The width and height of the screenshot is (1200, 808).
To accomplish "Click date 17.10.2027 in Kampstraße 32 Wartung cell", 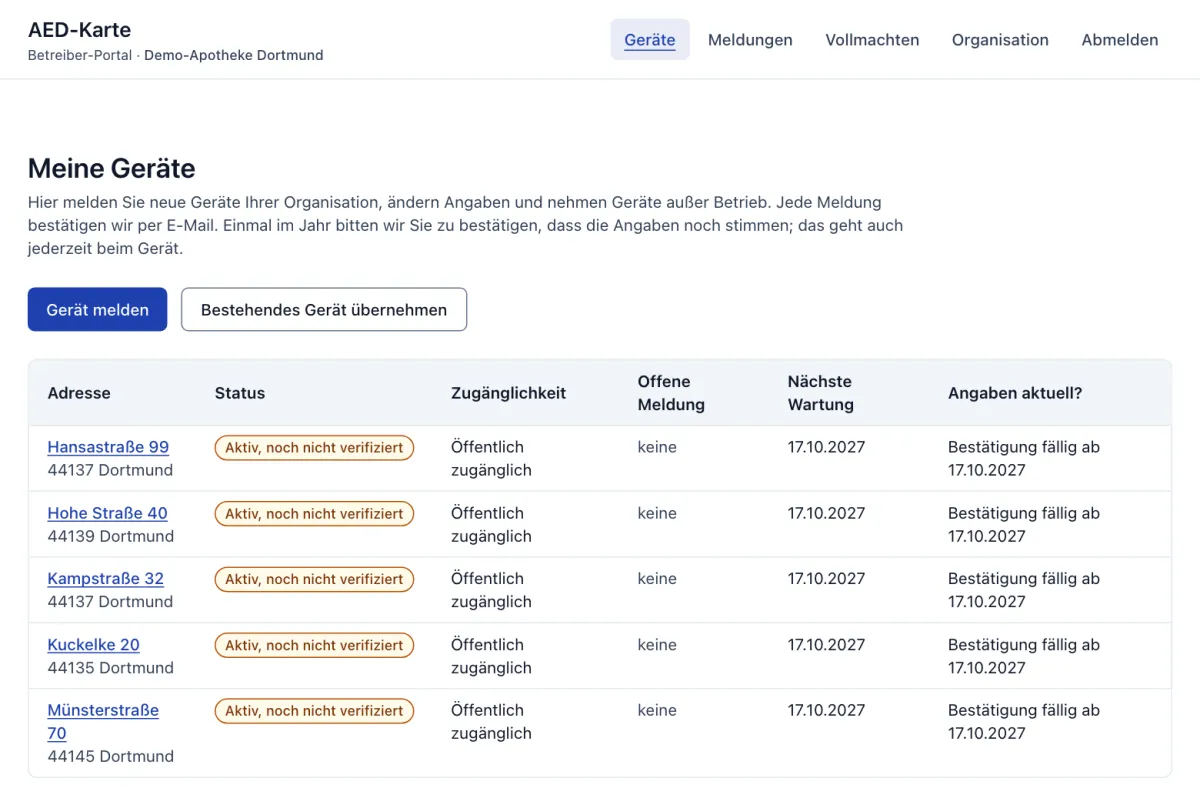I will pyautogui.click(x=826, y=578).
